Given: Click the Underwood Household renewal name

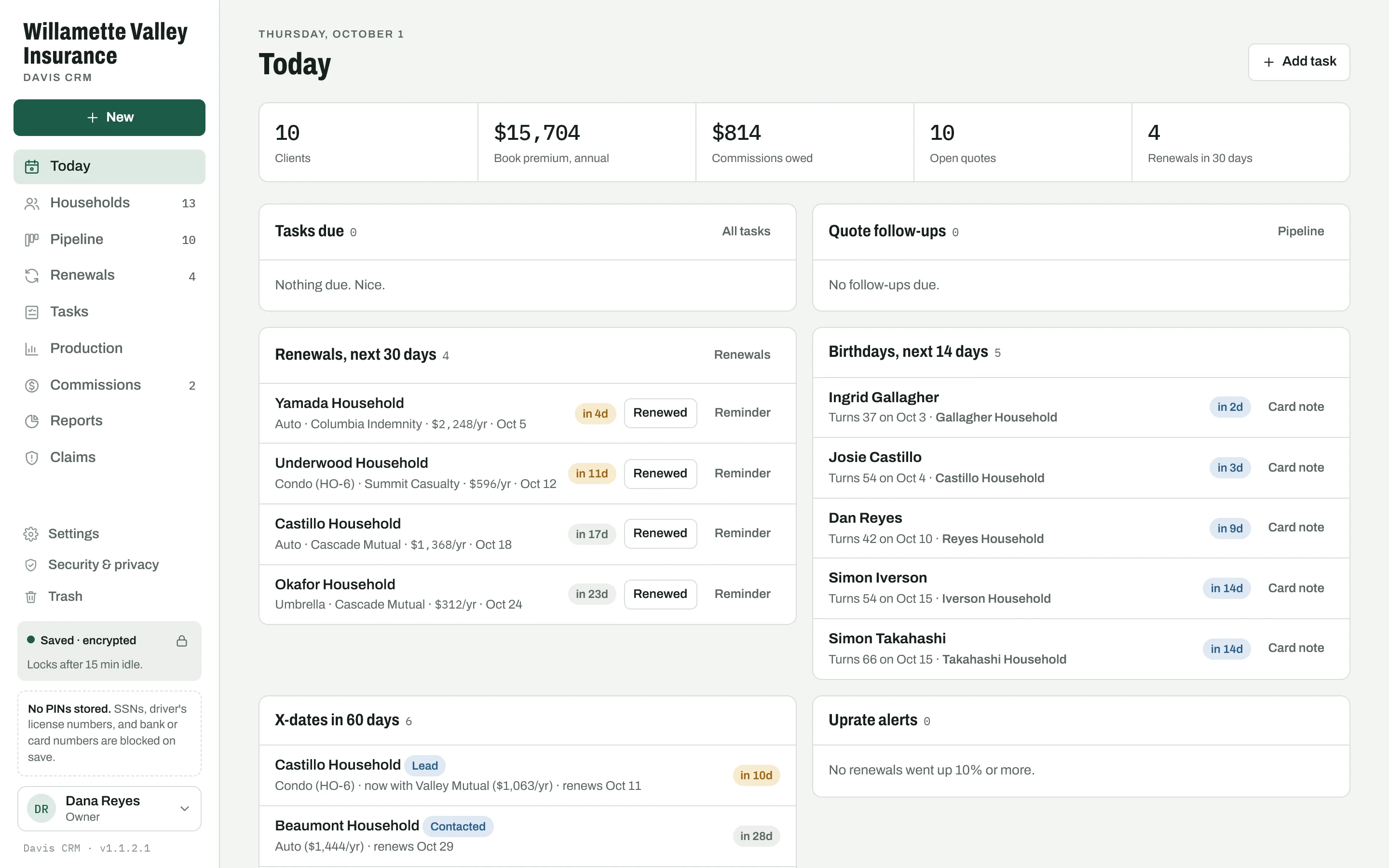Looking at the screenshot, I should (351, 463).
